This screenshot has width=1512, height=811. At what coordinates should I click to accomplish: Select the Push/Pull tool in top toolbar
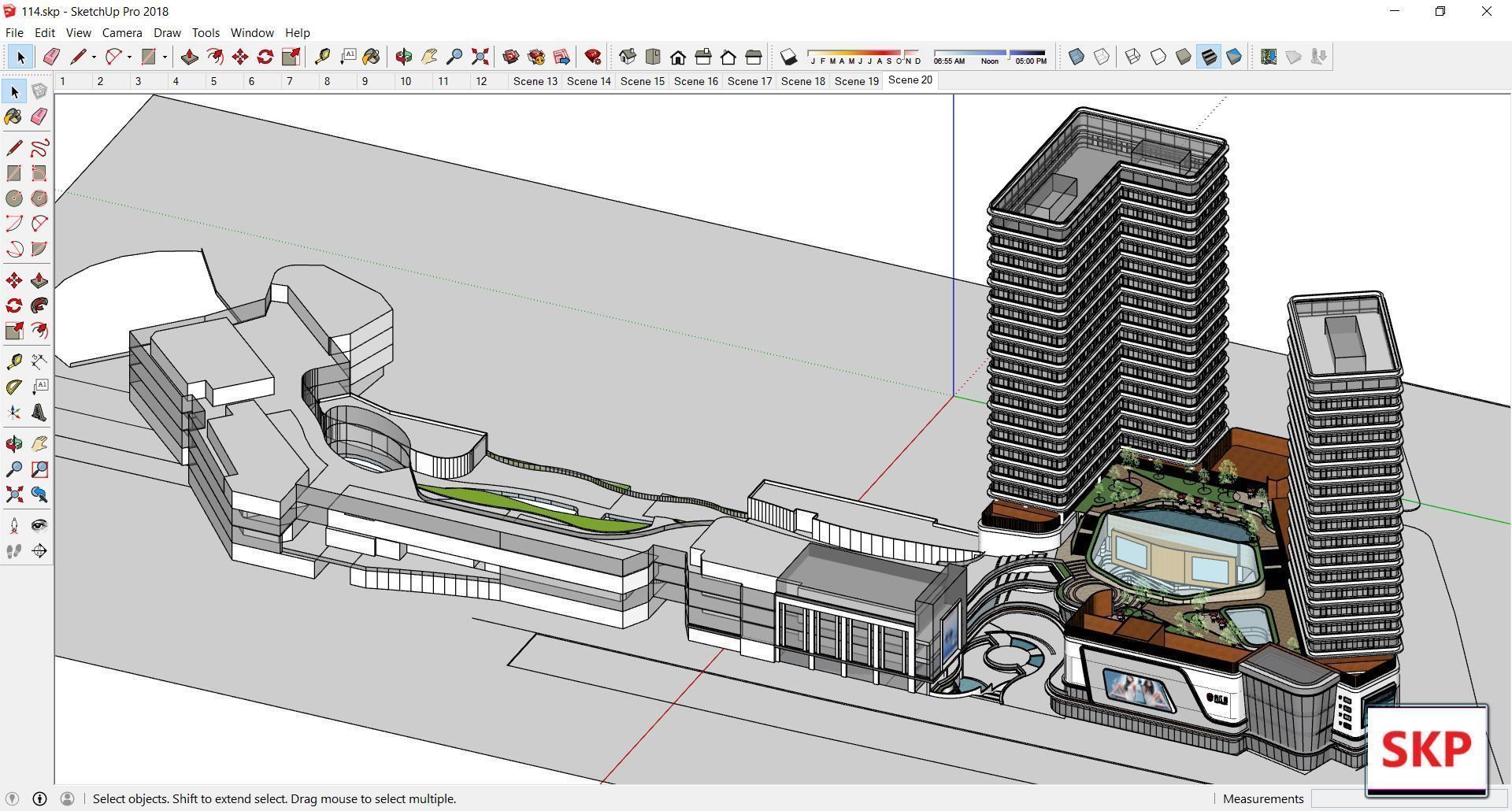click(190, 57)
